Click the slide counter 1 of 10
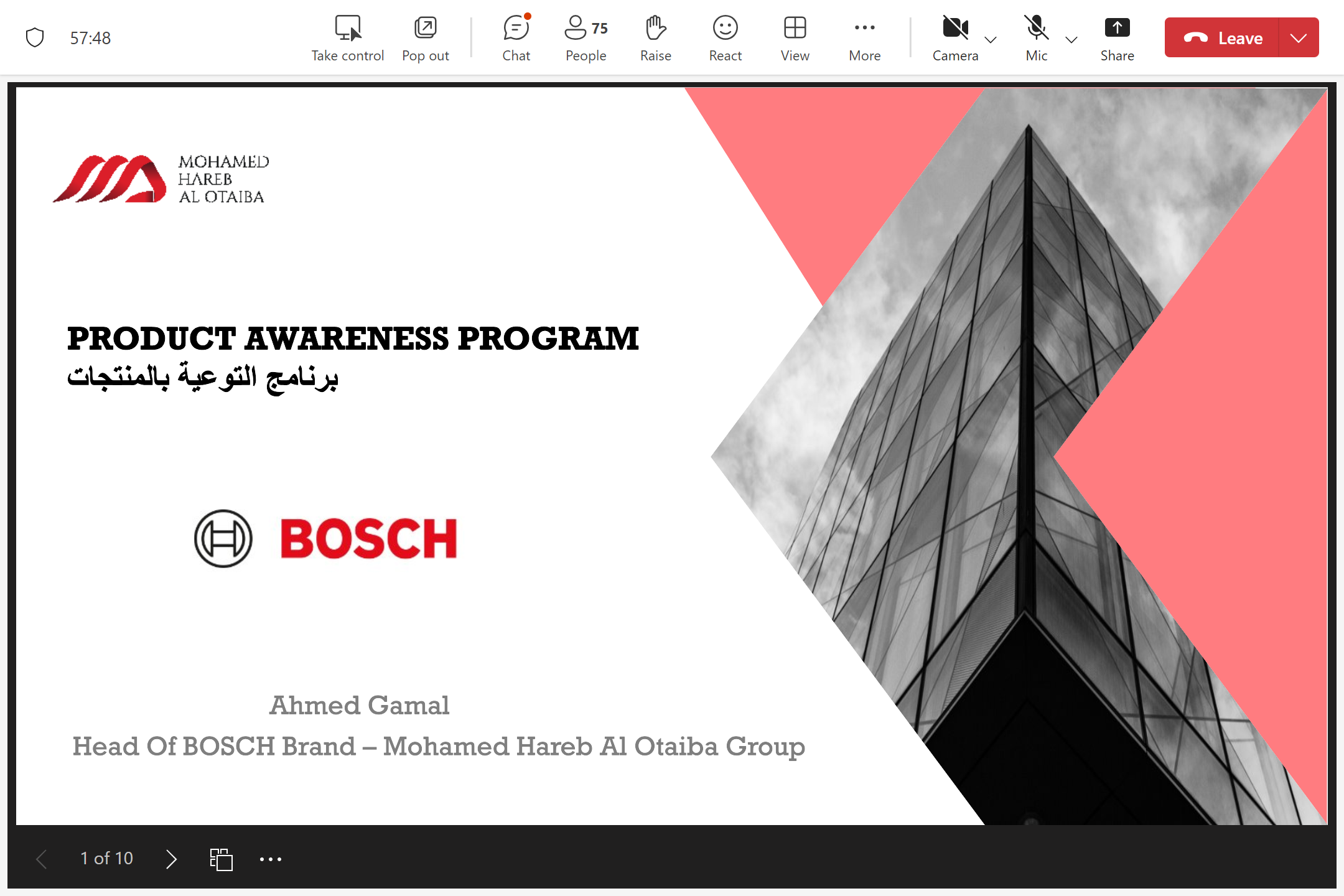 point(106,859)
